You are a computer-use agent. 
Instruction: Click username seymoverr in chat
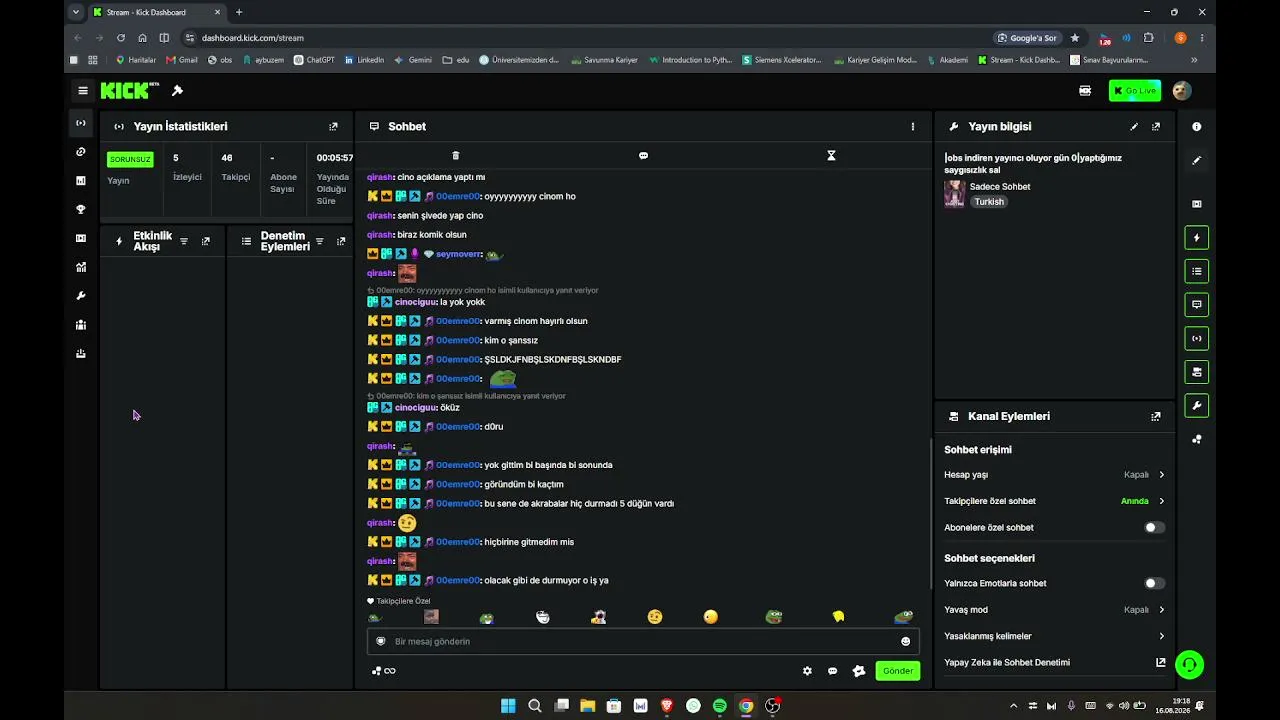click(x=459, y=255)
